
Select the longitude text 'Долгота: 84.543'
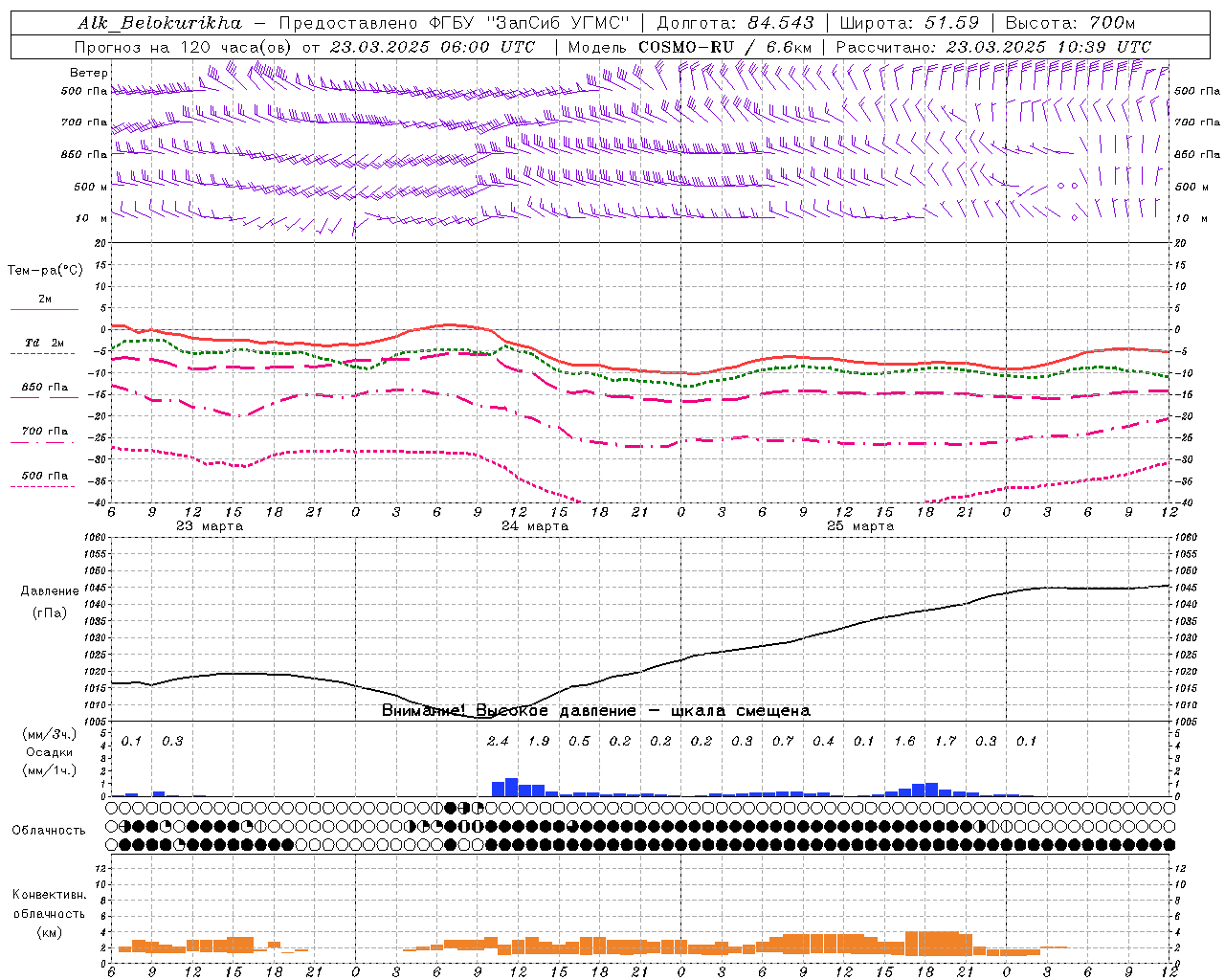click(735, 23)
